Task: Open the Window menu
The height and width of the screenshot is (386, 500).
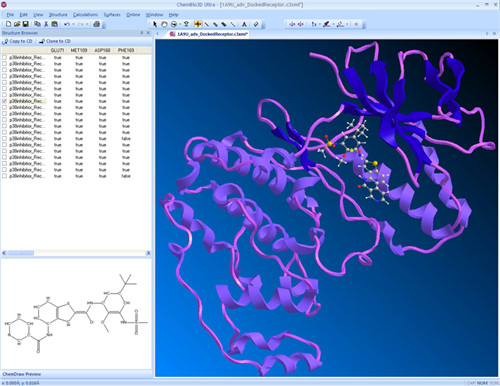Action: pyautogui.click(x=154, y=15)
